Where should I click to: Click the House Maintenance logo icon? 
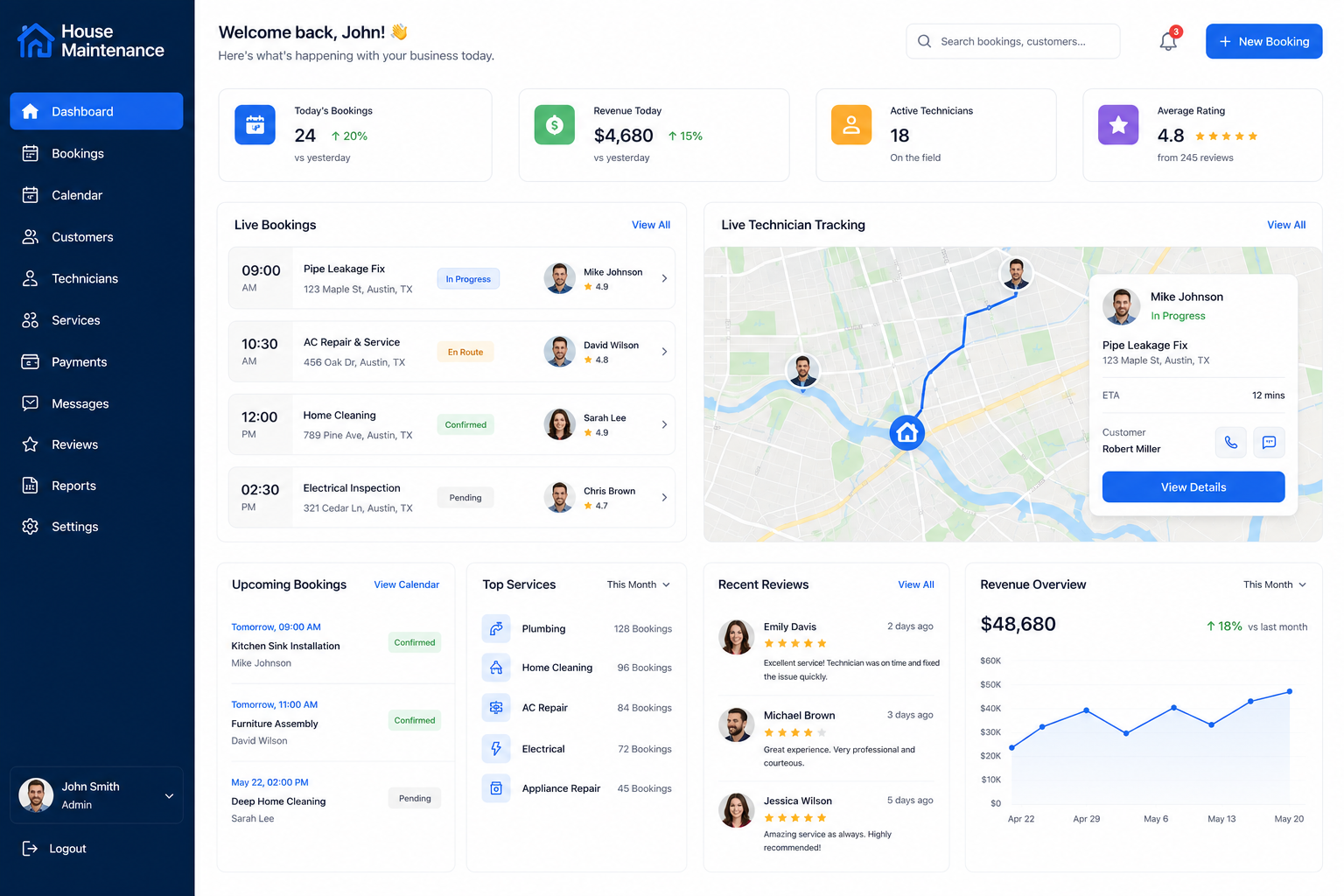point(36,40)
